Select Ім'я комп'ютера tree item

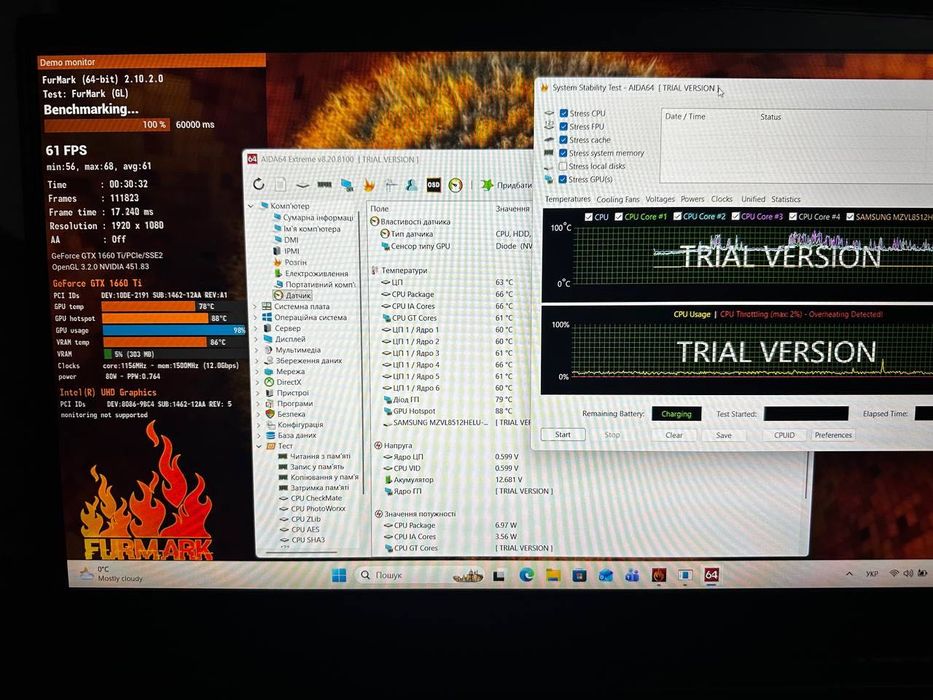click(312, 229)
